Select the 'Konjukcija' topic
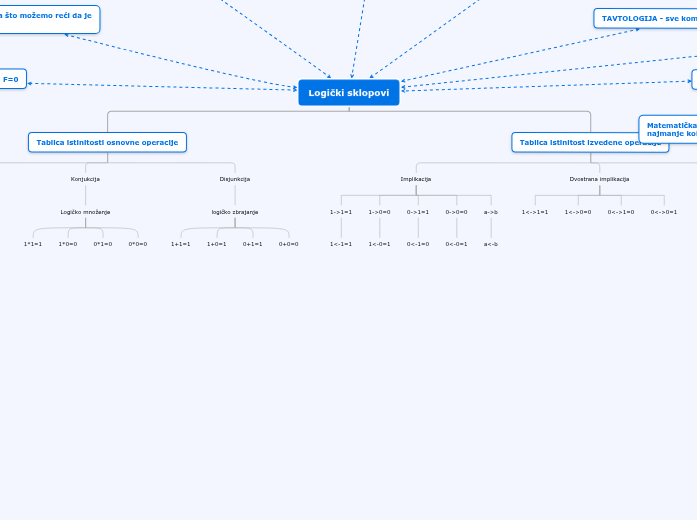Viewport: 697px width, 520px height. coord(85,179)
